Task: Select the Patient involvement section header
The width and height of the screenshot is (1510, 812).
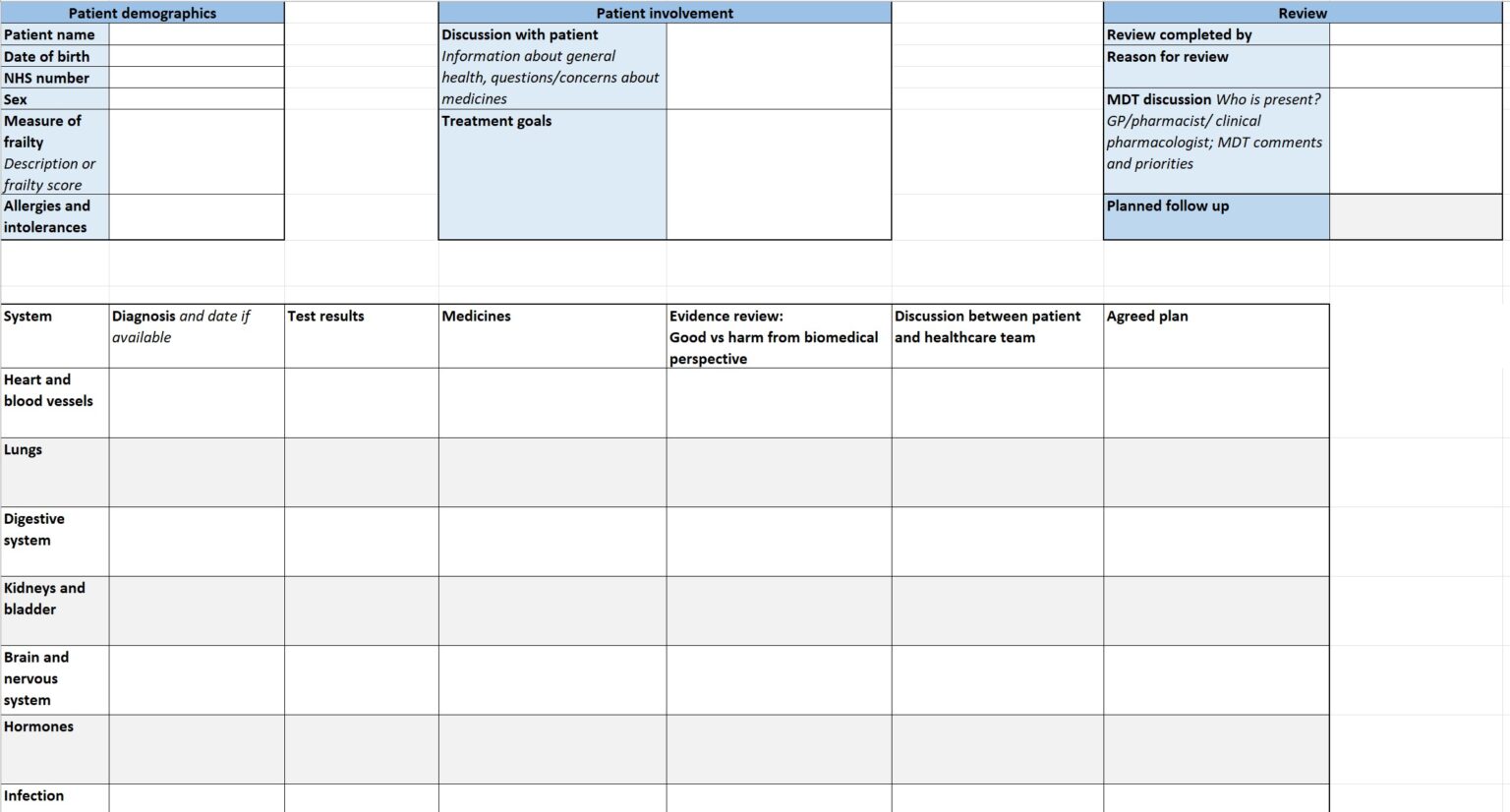Action: [x=665, y=13]
